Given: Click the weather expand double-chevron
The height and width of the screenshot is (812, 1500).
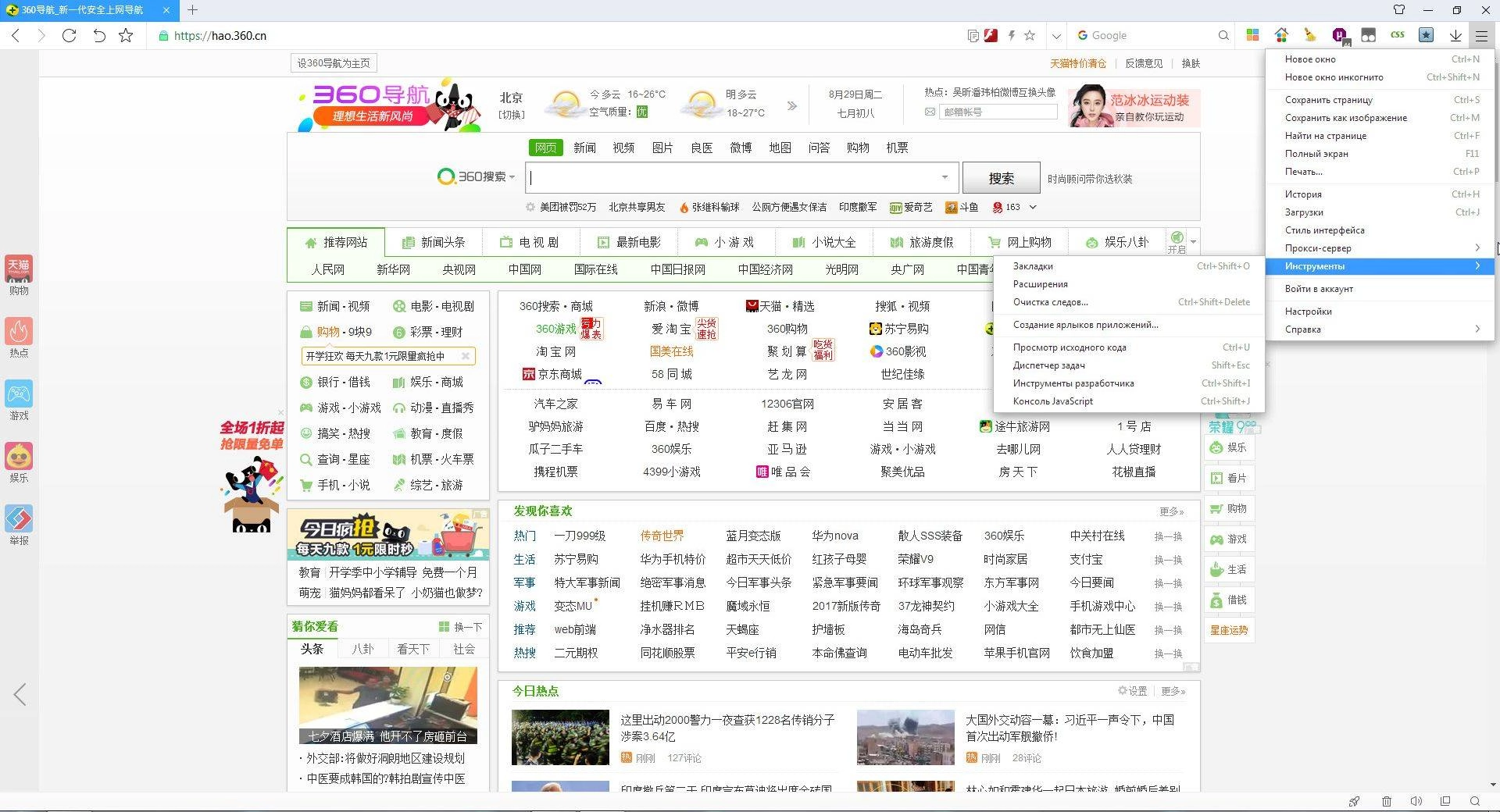Looking at the screenshot, I should click(x=791, y=105).
